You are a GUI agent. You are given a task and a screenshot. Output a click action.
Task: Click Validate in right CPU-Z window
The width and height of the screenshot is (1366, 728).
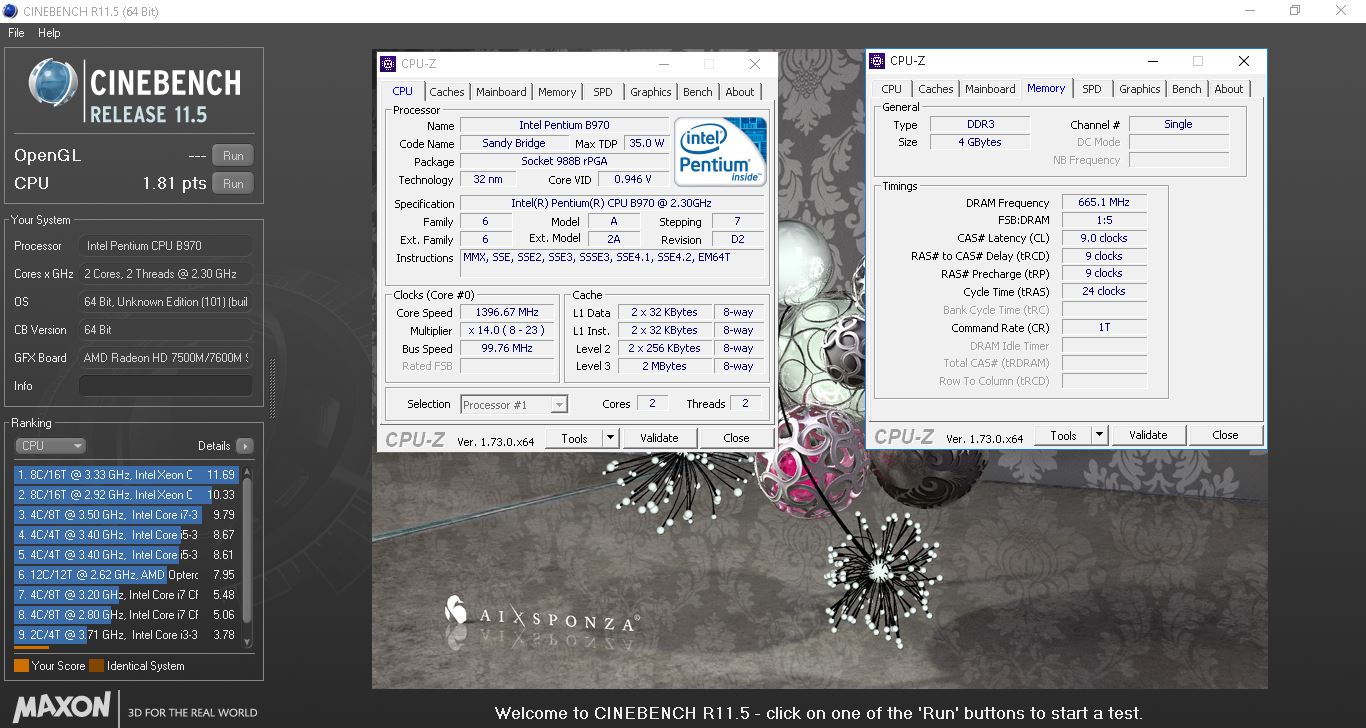[1148, 435]
